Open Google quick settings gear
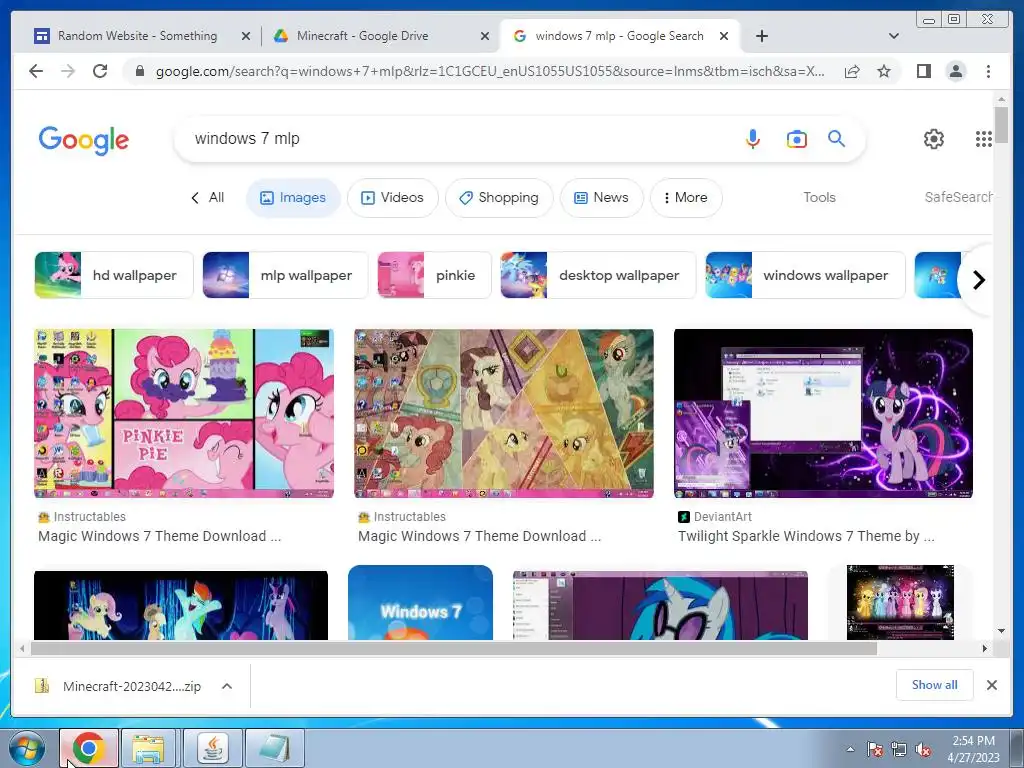1024x768 pixels. pos(934,138)
